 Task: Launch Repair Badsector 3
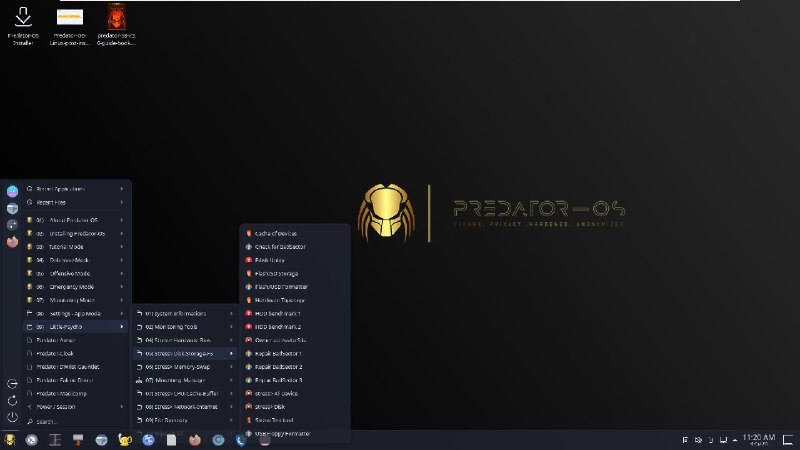point(295,380)
